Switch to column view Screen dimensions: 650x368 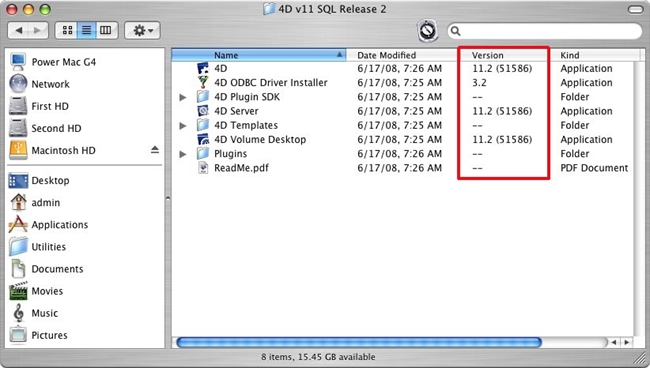pyautogui.click(x=106, y=30)
